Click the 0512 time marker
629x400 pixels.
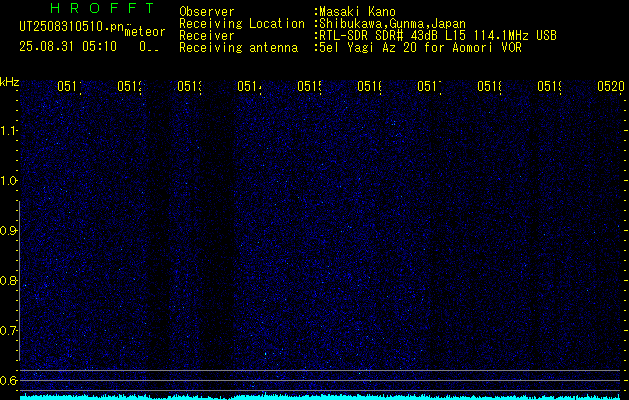click(130, 86)
